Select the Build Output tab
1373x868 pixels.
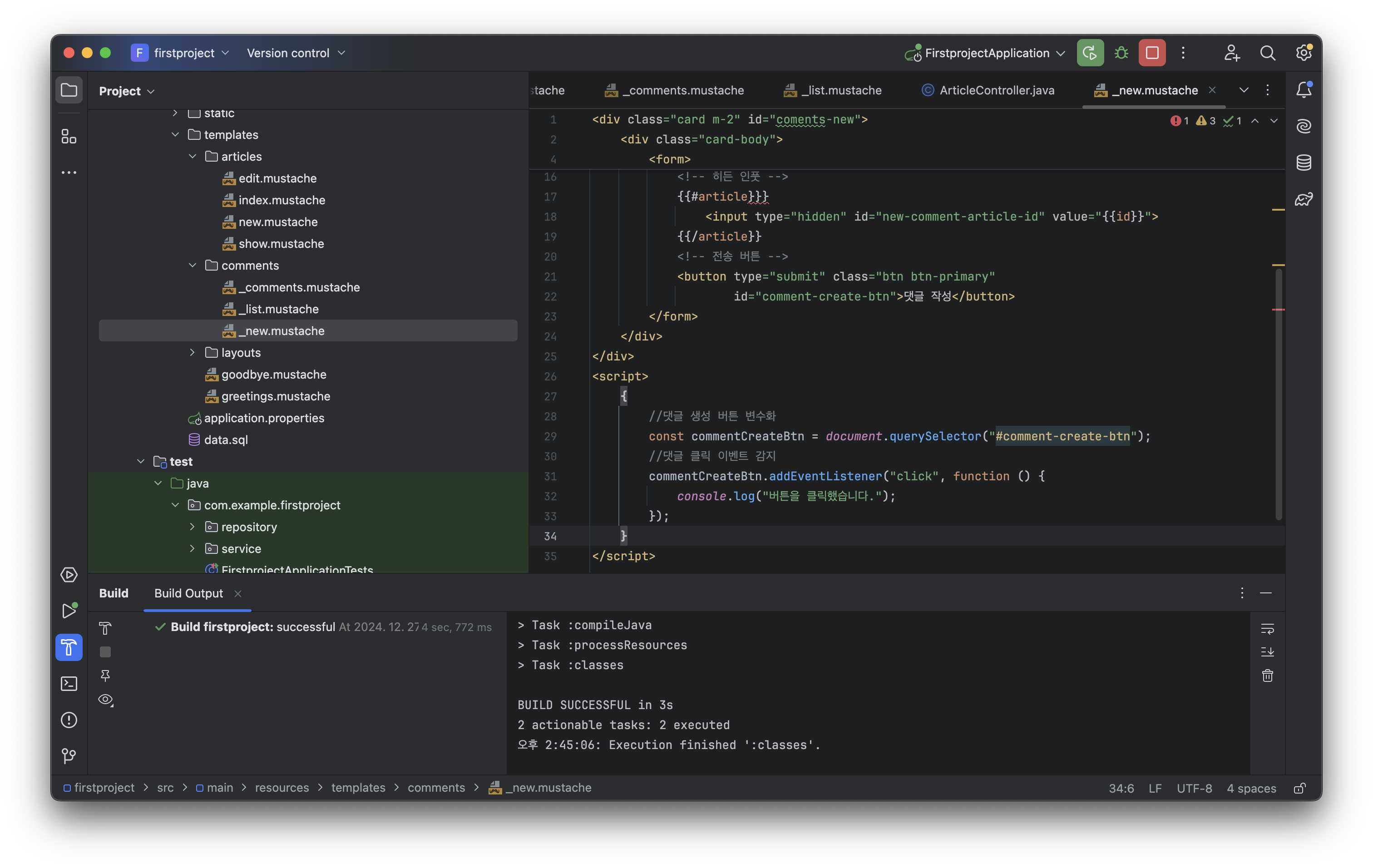(189, 593)
